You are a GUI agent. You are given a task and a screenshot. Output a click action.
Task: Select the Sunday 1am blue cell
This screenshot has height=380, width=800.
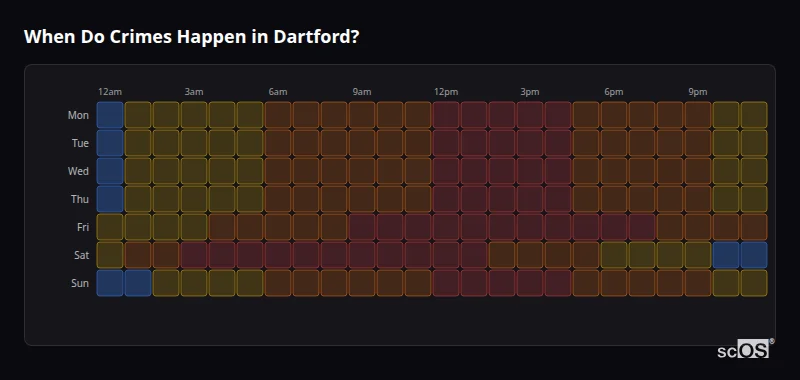(x=138, y=283)
